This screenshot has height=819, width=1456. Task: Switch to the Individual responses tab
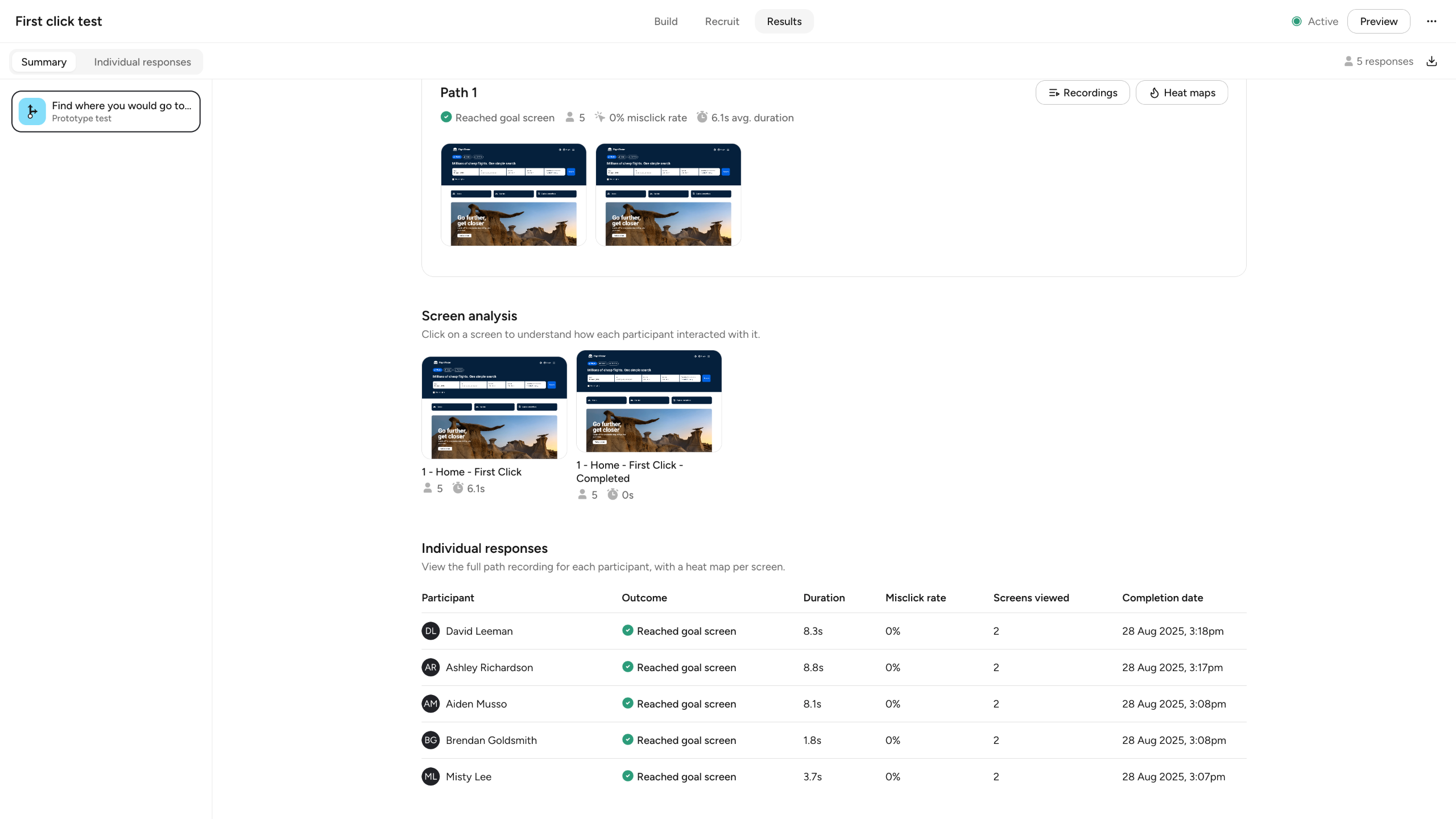click(x=142, y=62)
